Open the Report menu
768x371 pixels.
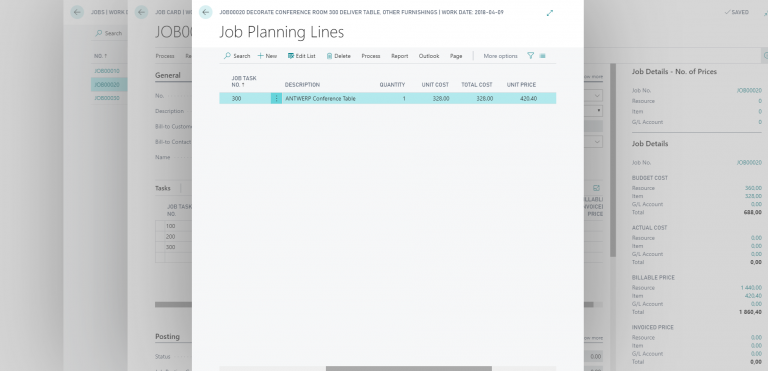tap(400, 56)
